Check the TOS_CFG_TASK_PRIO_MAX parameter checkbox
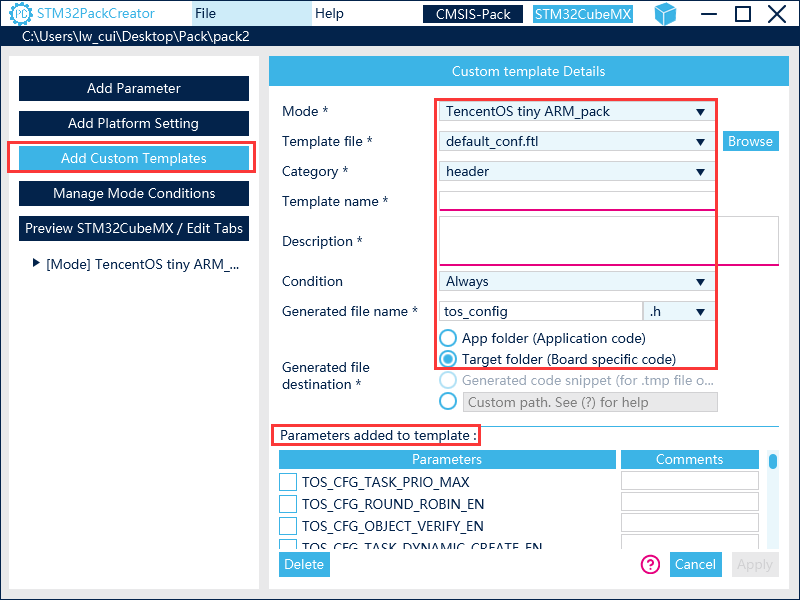Viewport: 800px width, 600px height. point(288,482)
